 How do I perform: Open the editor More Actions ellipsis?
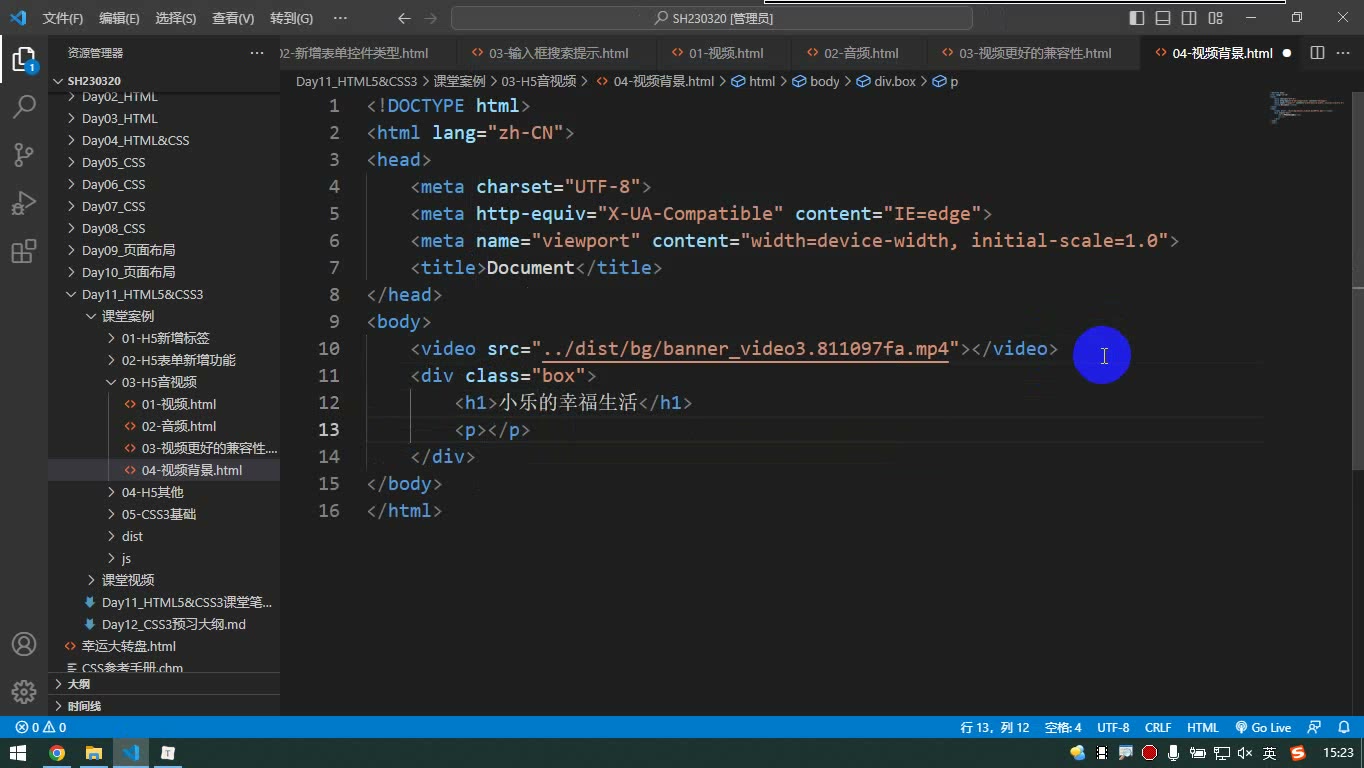pos(1343,53)
